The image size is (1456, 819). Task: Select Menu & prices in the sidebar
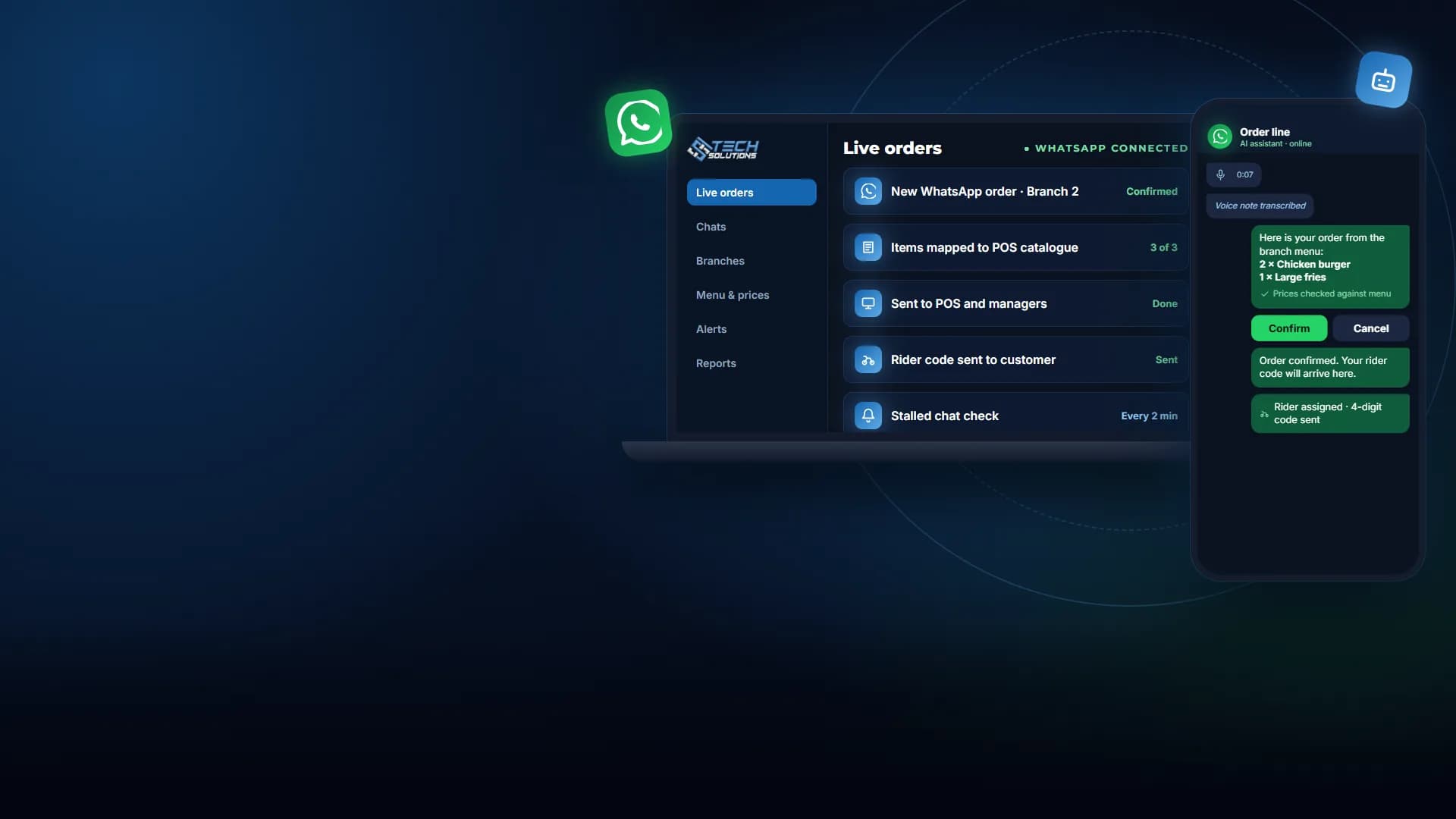[733, 295]
